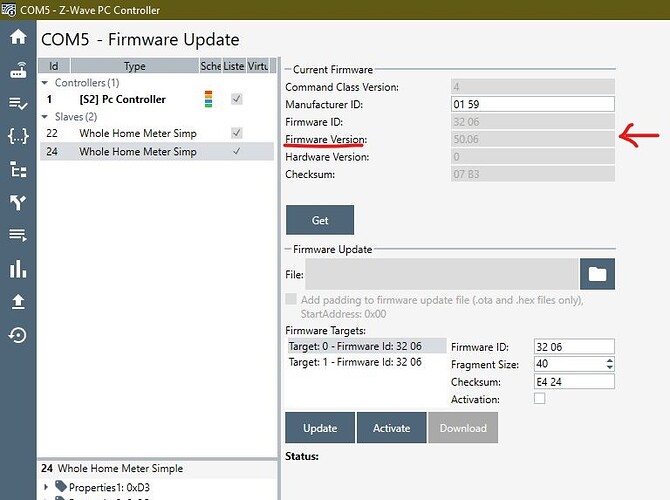This screenshot has width=670, height=500.
Task: Select Target: 1 - Firmware Id: 32 06
Action: click(367, 362)
